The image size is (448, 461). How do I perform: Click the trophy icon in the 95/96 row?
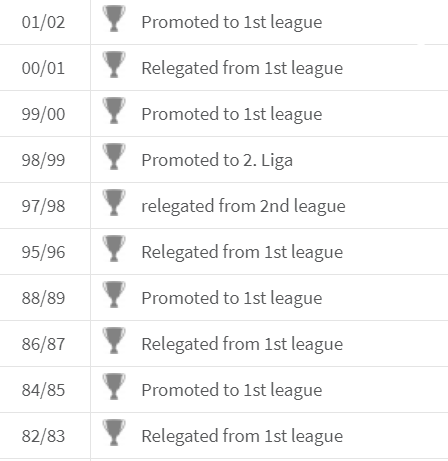[114, 249]
